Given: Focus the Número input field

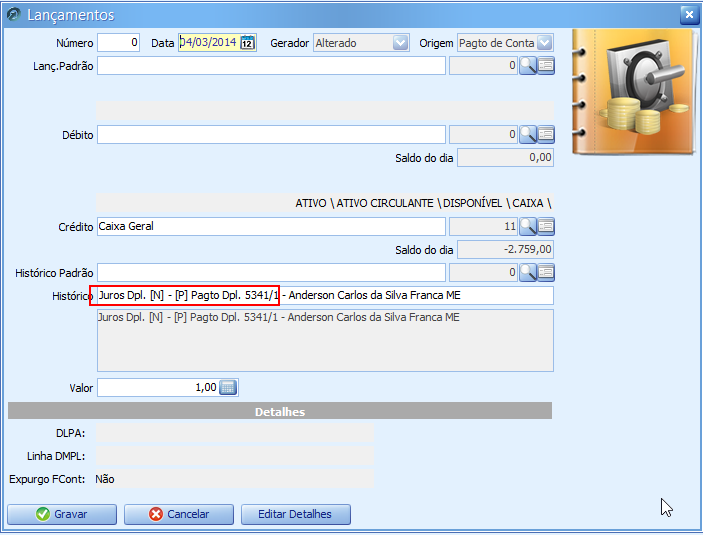Looking at the screenshot, I should 118,43.
